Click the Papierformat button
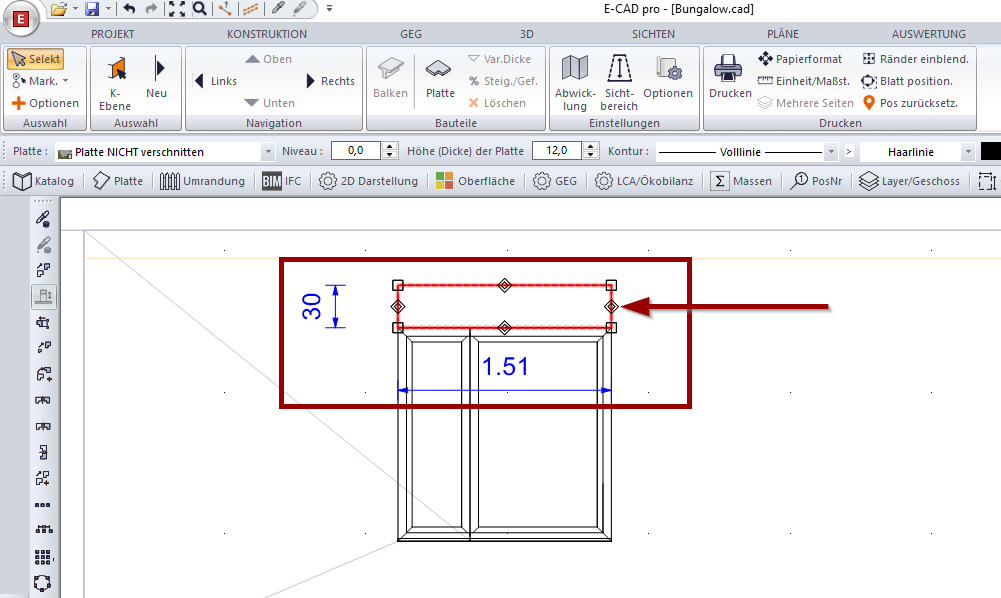Screen dimensions: 1001x598 [x=800, y=59]
